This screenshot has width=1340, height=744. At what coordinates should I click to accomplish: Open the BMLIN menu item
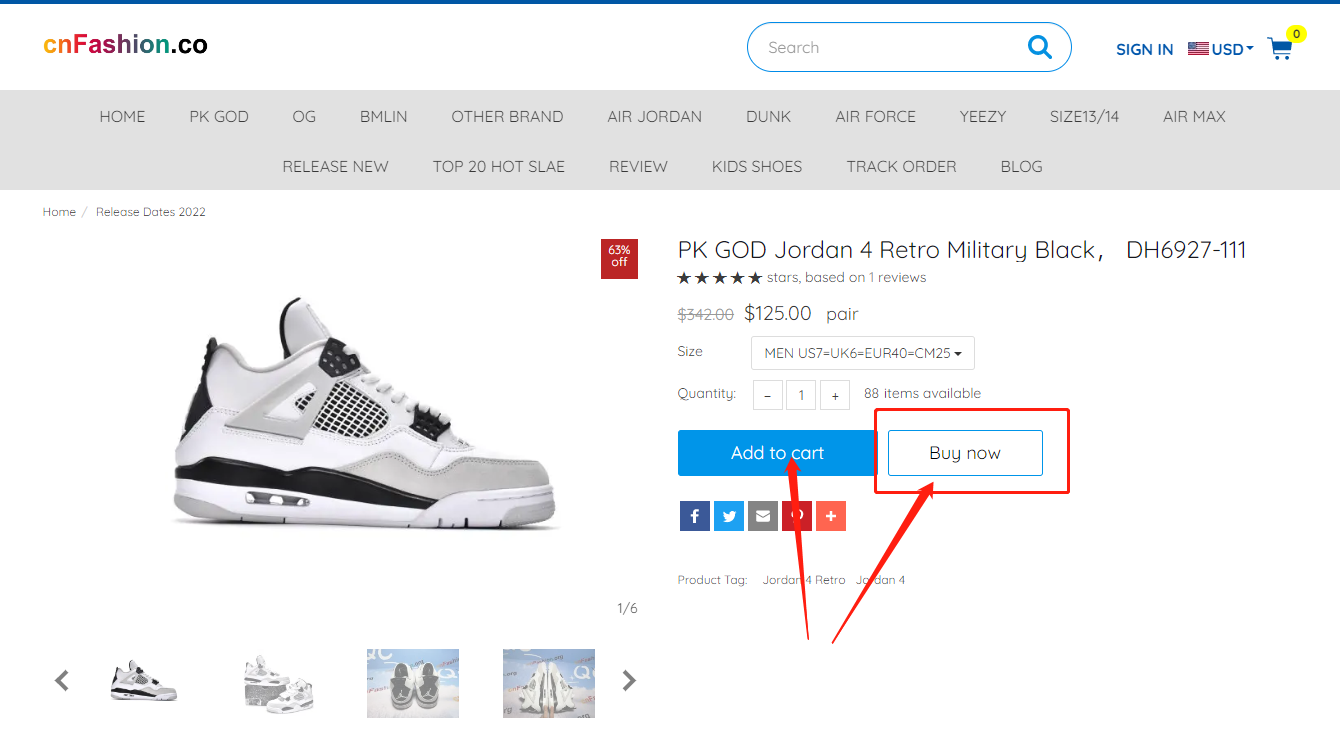(x=384, y=116)
